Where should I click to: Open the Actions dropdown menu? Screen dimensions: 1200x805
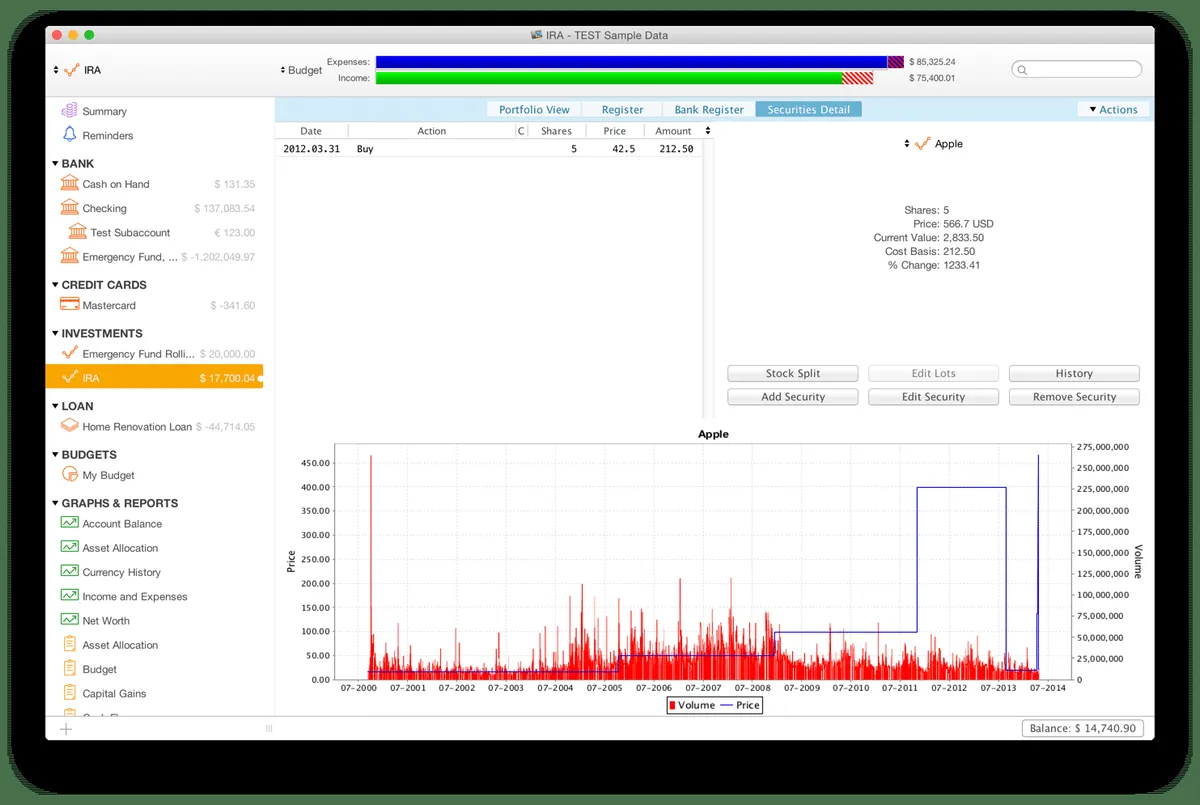point(1113,110)
